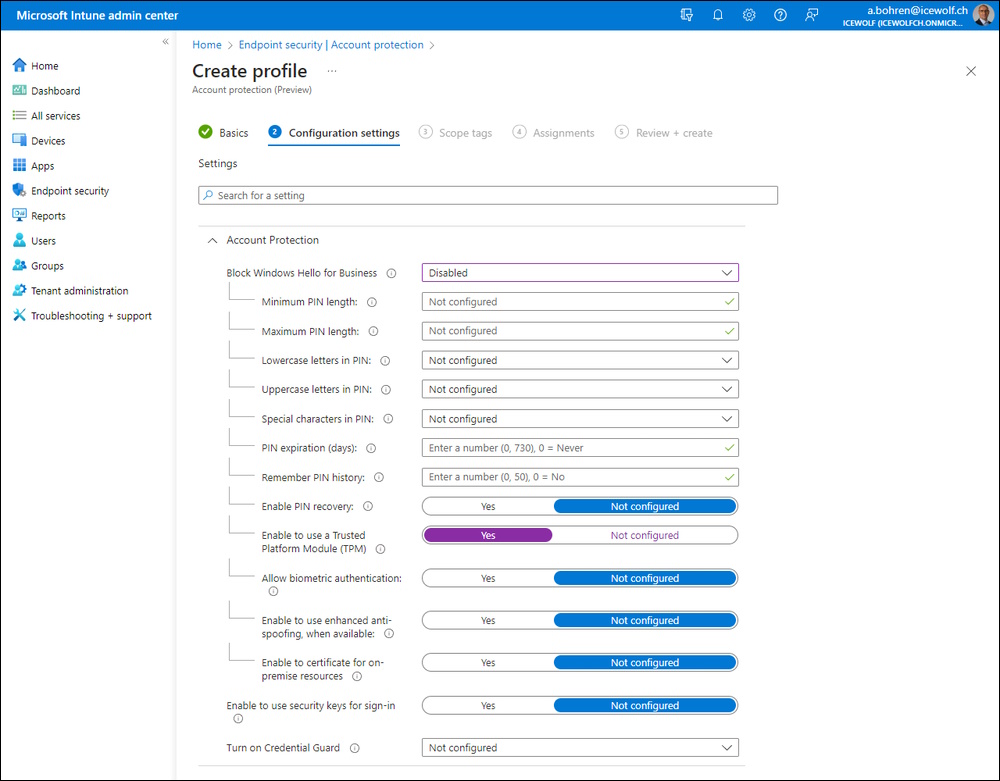Set Enable PIN recovery to Yes
The width and height of the screenshot is (1000, 781).
pos(488,506)
